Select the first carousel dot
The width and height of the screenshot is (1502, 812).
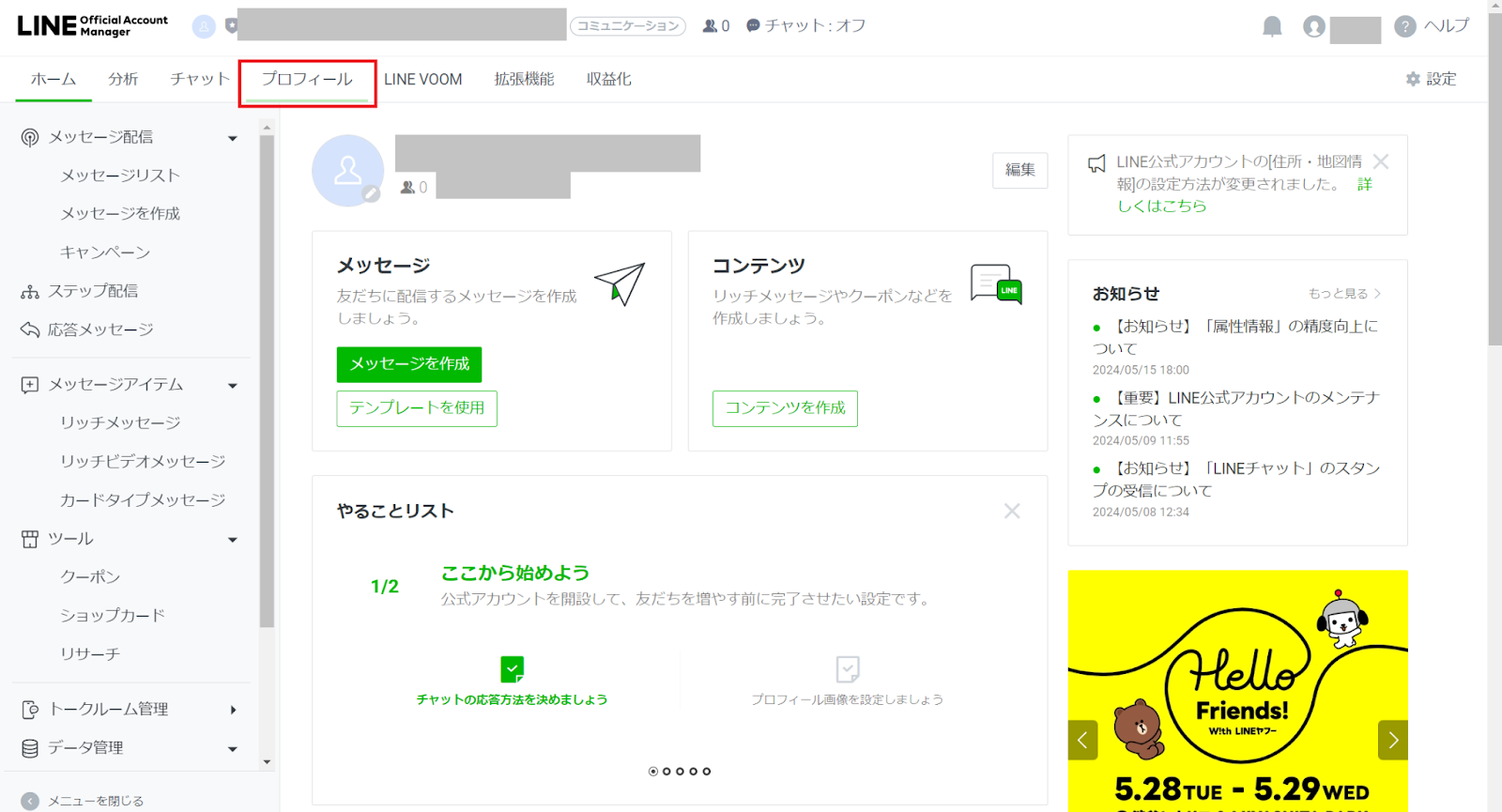click(653, 772)
